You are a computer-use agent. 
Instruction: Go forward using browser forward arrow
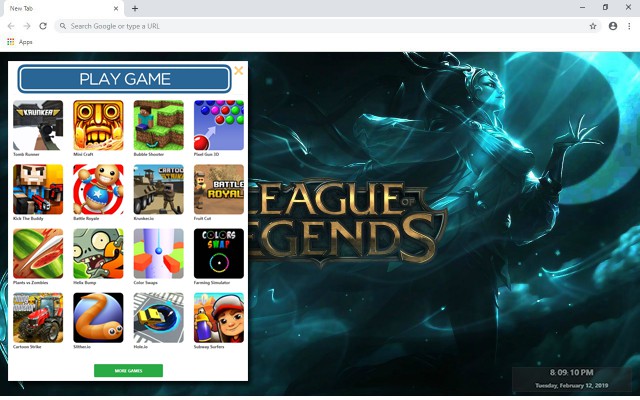[x=27, y=26]
